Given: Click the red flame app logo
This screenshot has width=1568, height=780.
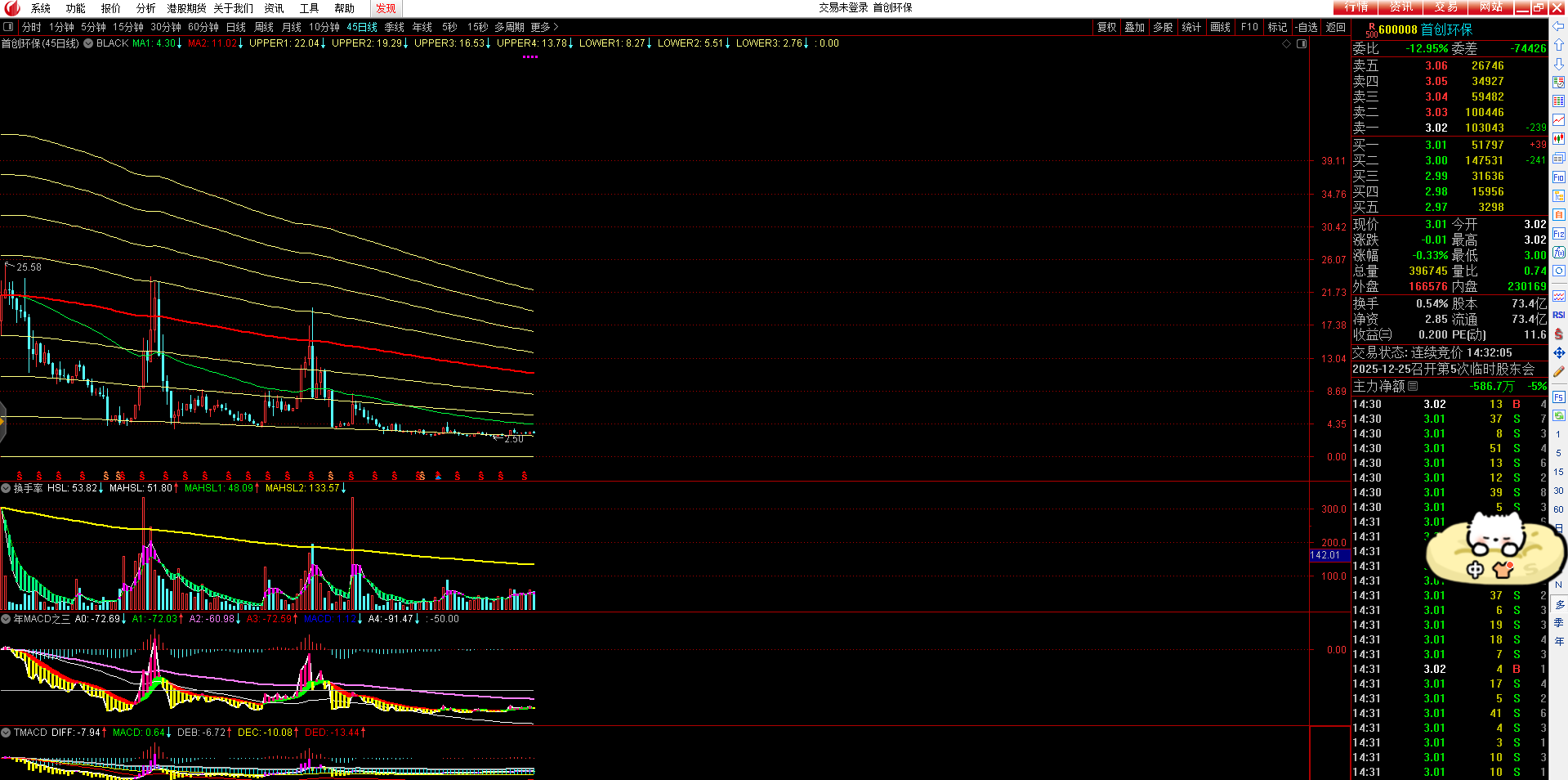Looking at the screenshot, I should [x=11, y=8].
